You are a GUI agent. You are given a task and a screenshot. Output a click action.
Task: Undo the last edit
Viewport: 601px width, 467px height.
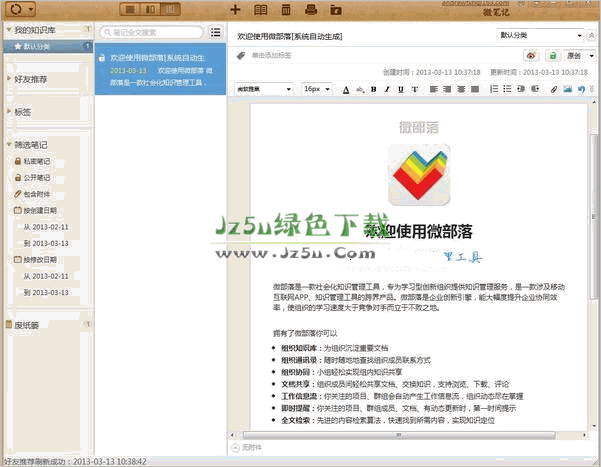(581, 89)
